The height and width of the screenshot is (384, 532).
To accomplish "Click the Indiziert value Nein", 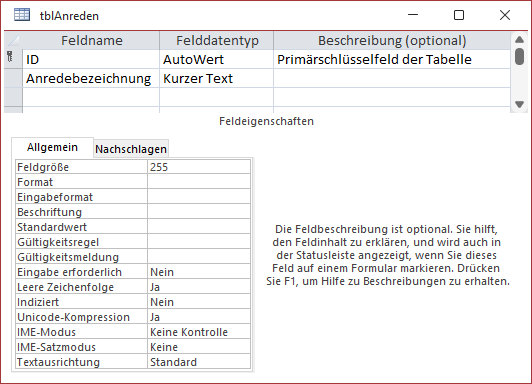I will (199, 302).
